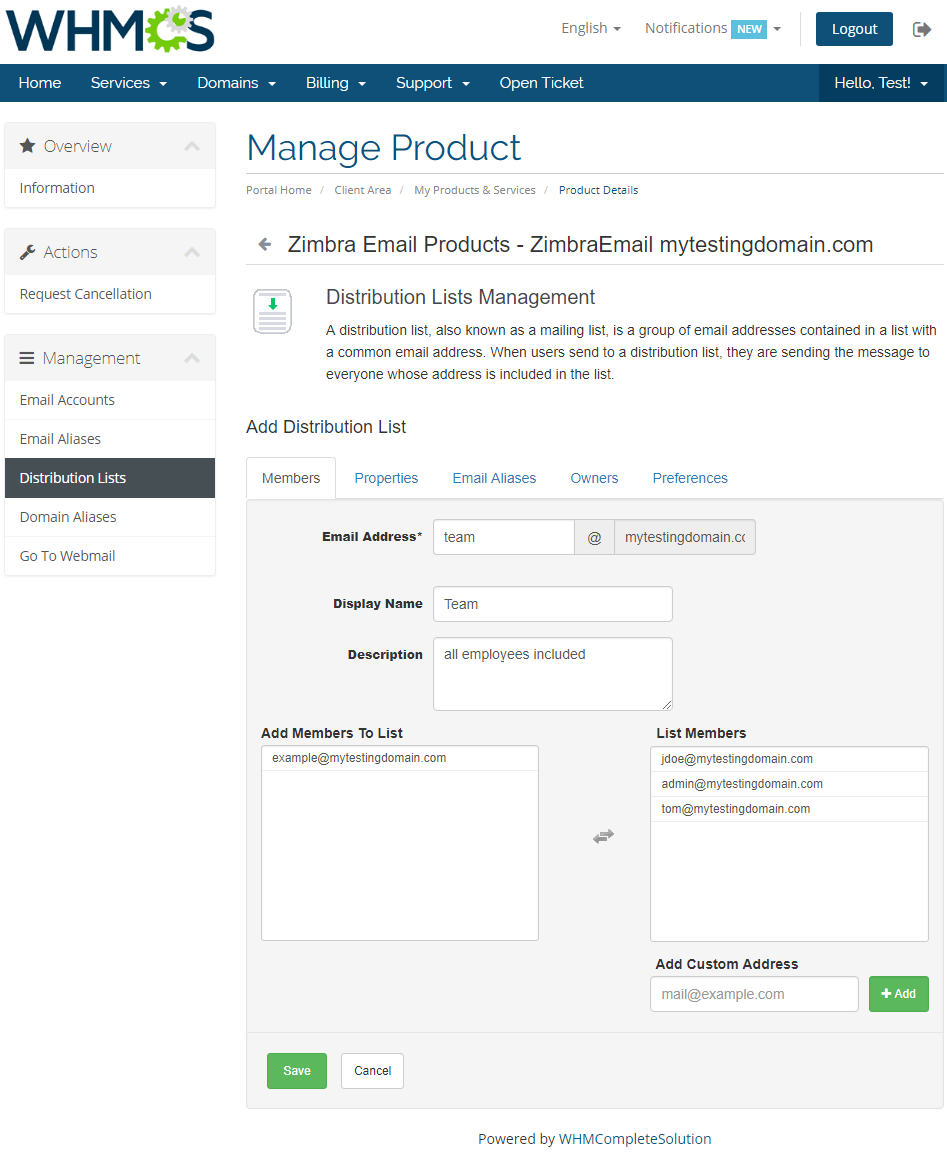This screenshot has width=947, height=1163.
Task: Go to Home in navigation bar
Action: (40, 83)
